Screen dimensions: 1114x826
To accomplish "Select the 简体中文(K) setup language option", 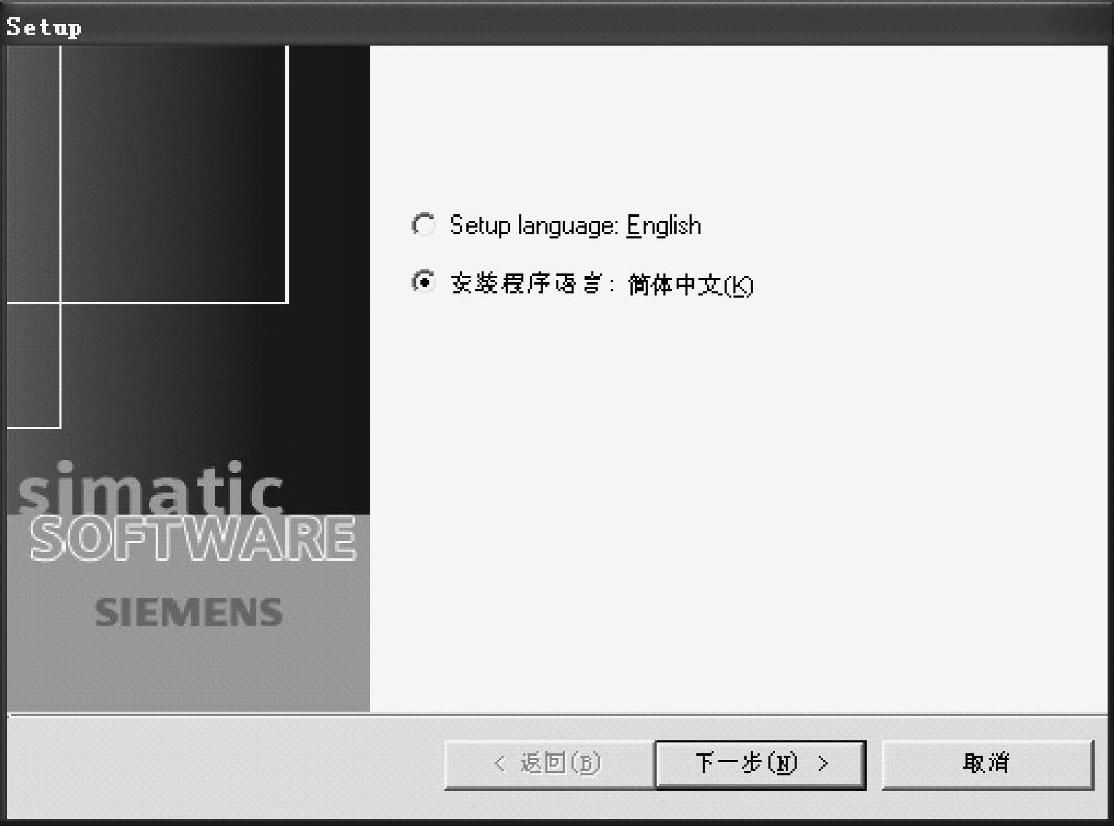I will click(x=424, y=283).
